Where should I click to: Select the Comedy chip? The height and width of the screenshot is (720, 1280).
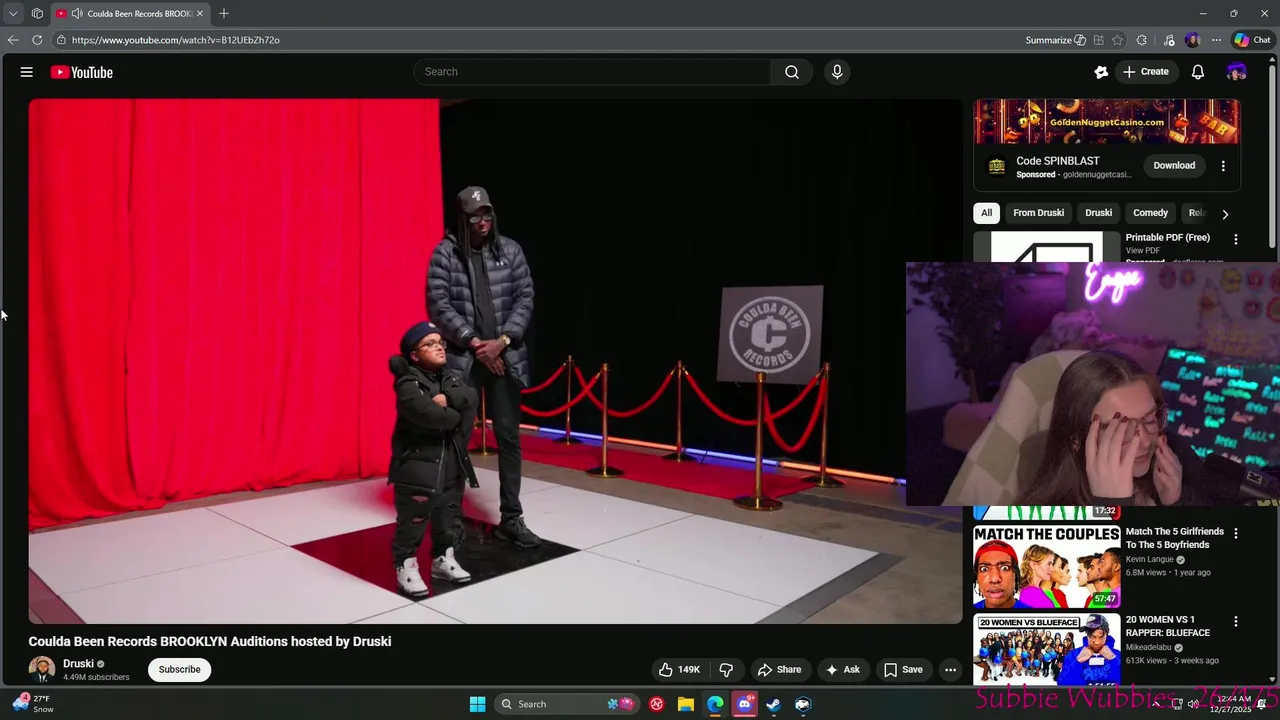click(x=1150, y=213)
